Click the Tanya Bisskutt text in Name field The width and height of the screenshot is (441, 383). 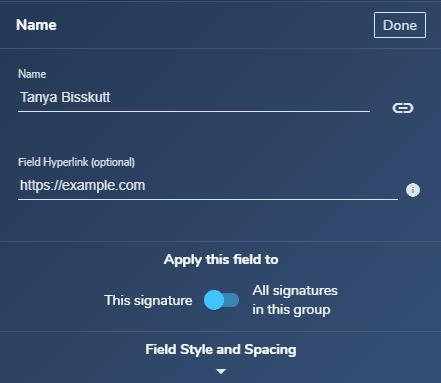(x=65, y=97)
